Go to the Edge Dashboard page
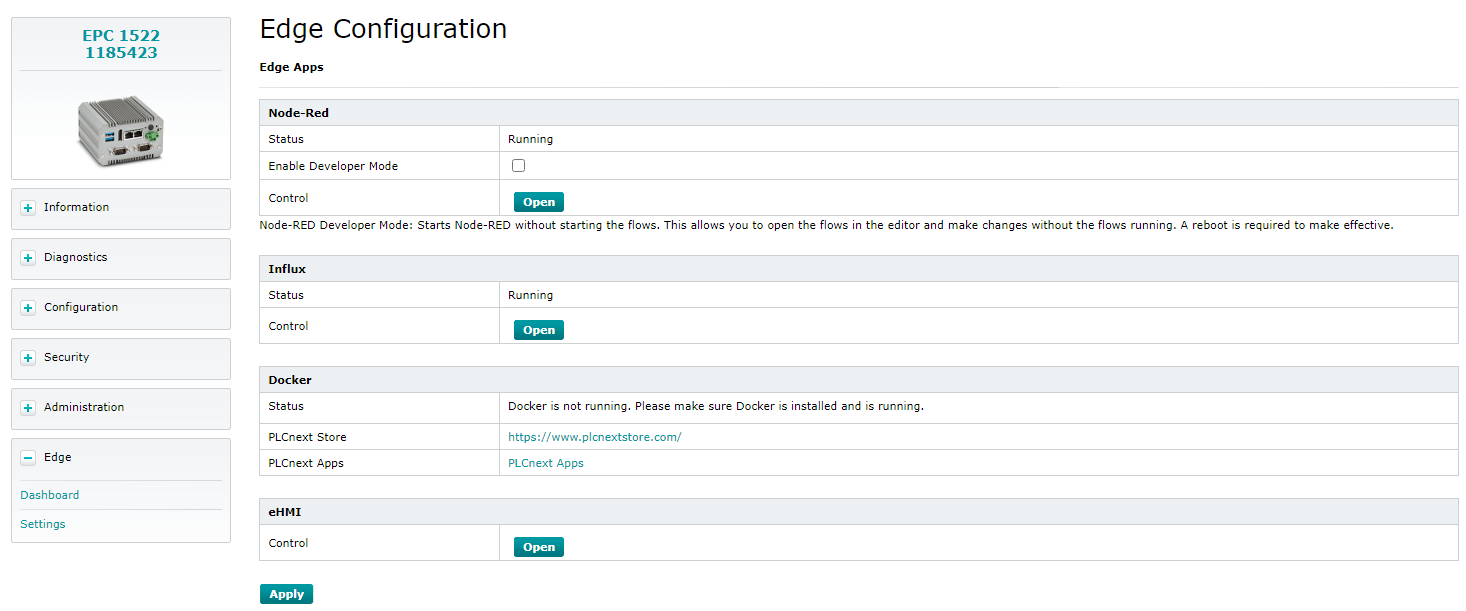 (50, 495)
